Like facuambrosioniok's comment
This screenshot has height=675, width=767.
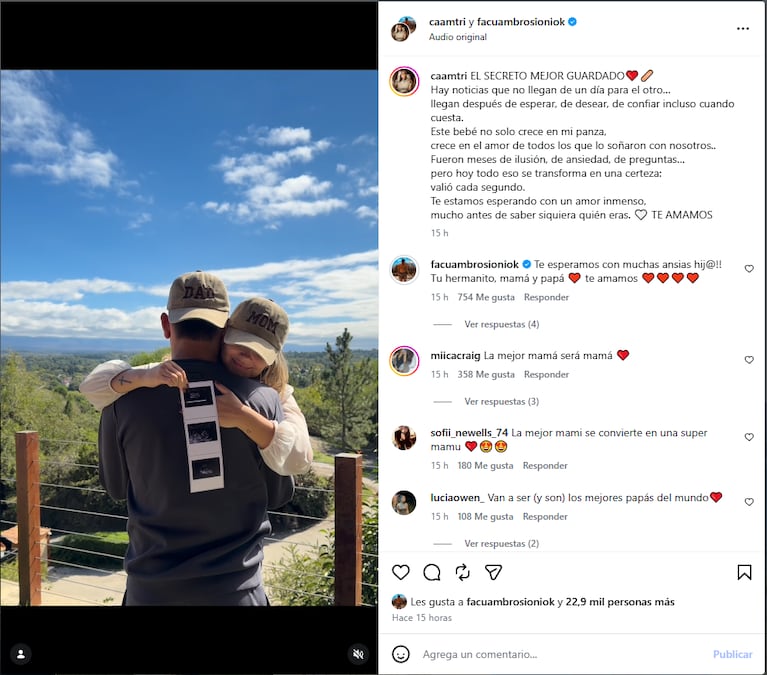[749, 269]
